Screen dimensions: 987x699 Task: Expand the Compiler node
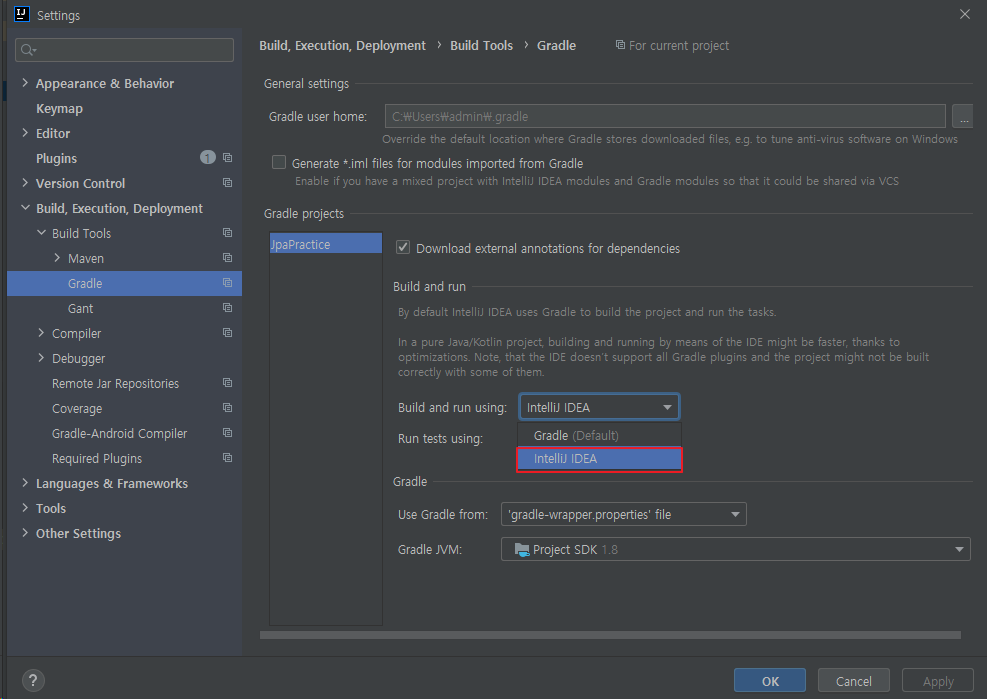pos(42,332)
